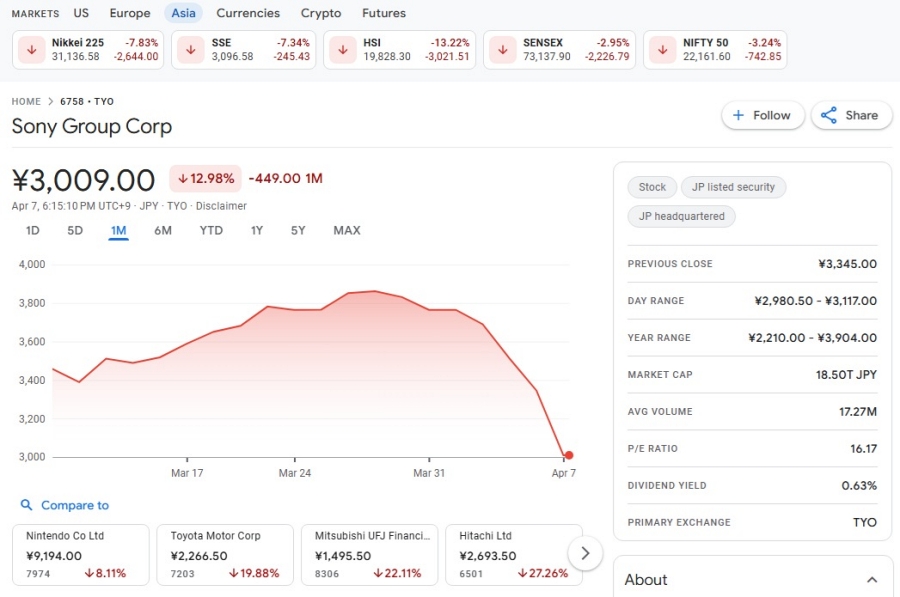Click the SSE down-arrow icon
The image size is (900, 597).
191,50
